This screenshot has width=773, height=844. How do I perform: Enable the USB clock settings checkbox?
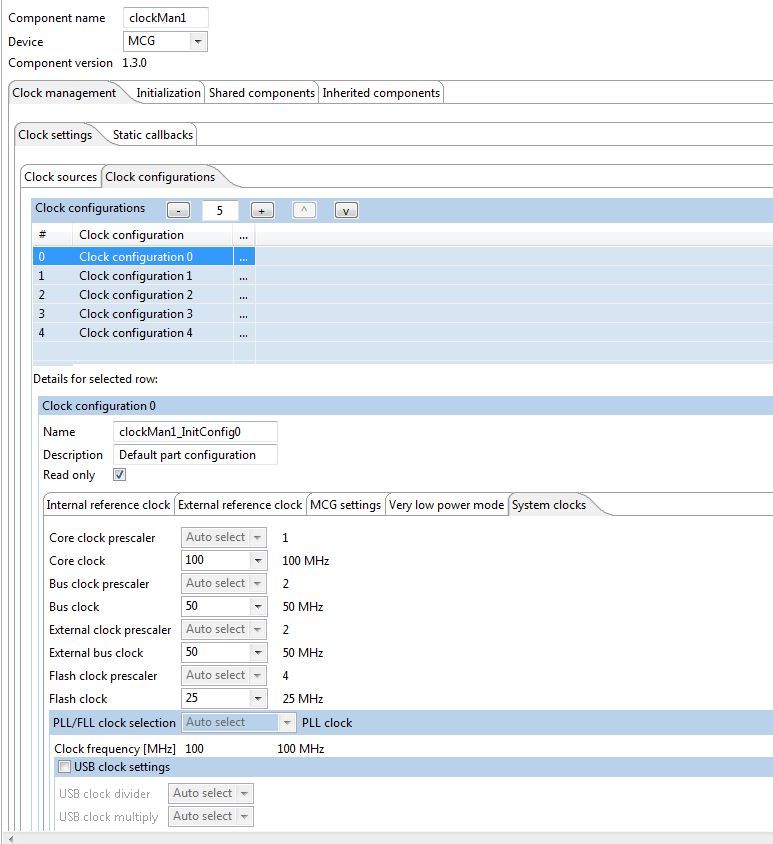[x=65, y=766]
